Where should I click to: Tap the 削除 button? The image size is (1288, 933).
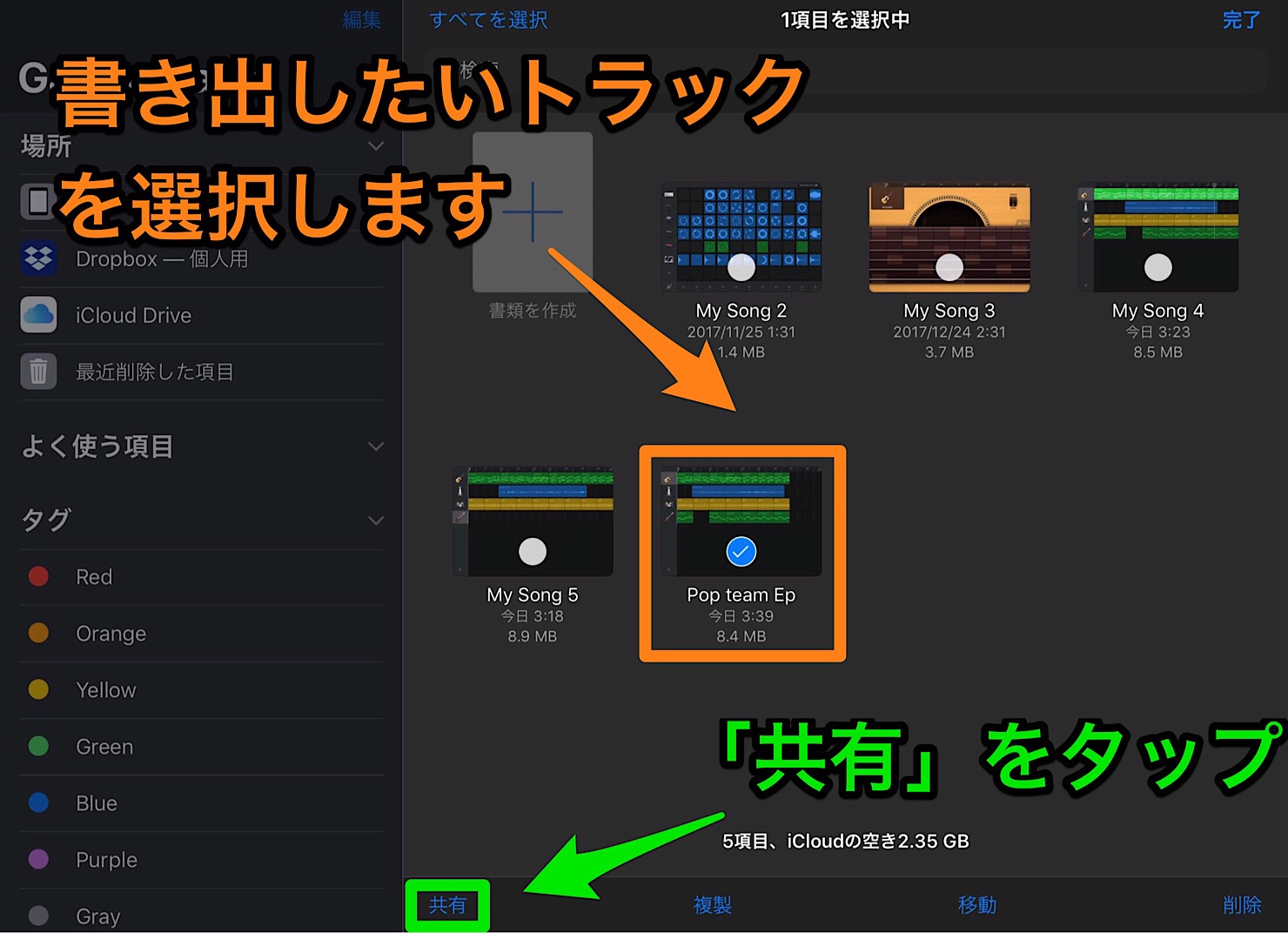[1242, 905]
